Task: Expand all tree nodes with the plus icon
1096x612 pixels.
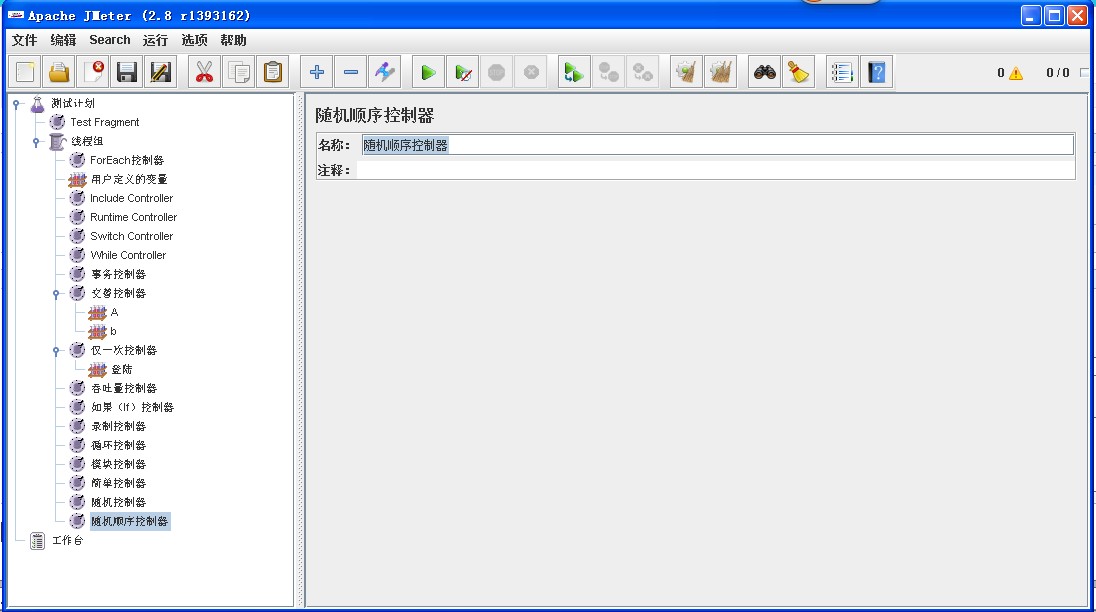Action: [317, 72]
